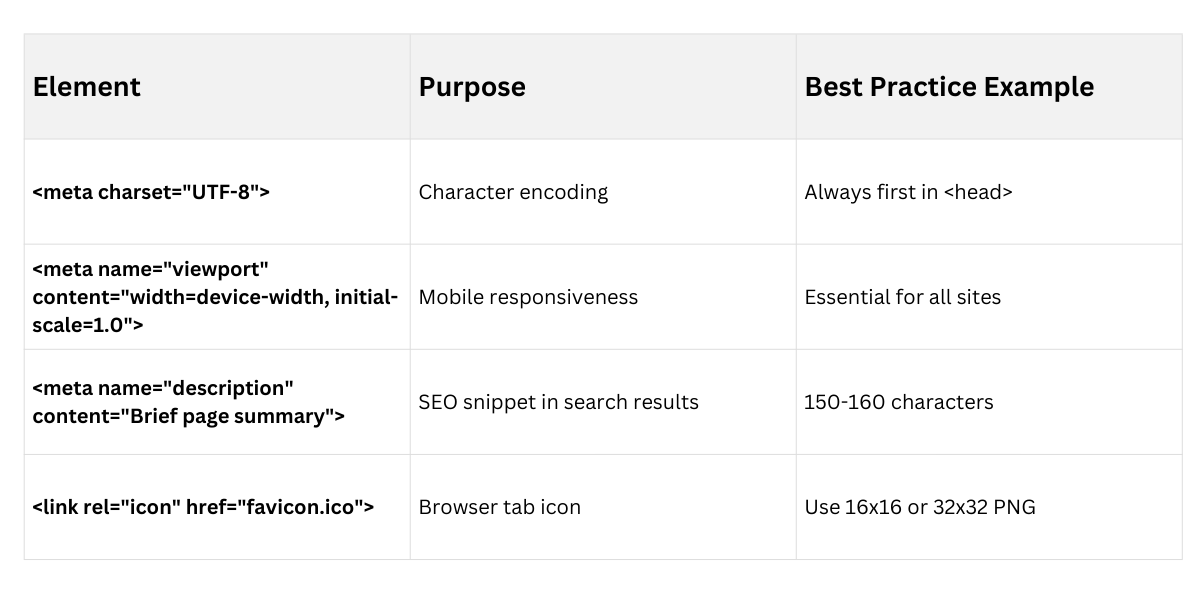1200x600 pixels.
Task: Select the 'Essential for all sites' cell
Action: [902, 297]
